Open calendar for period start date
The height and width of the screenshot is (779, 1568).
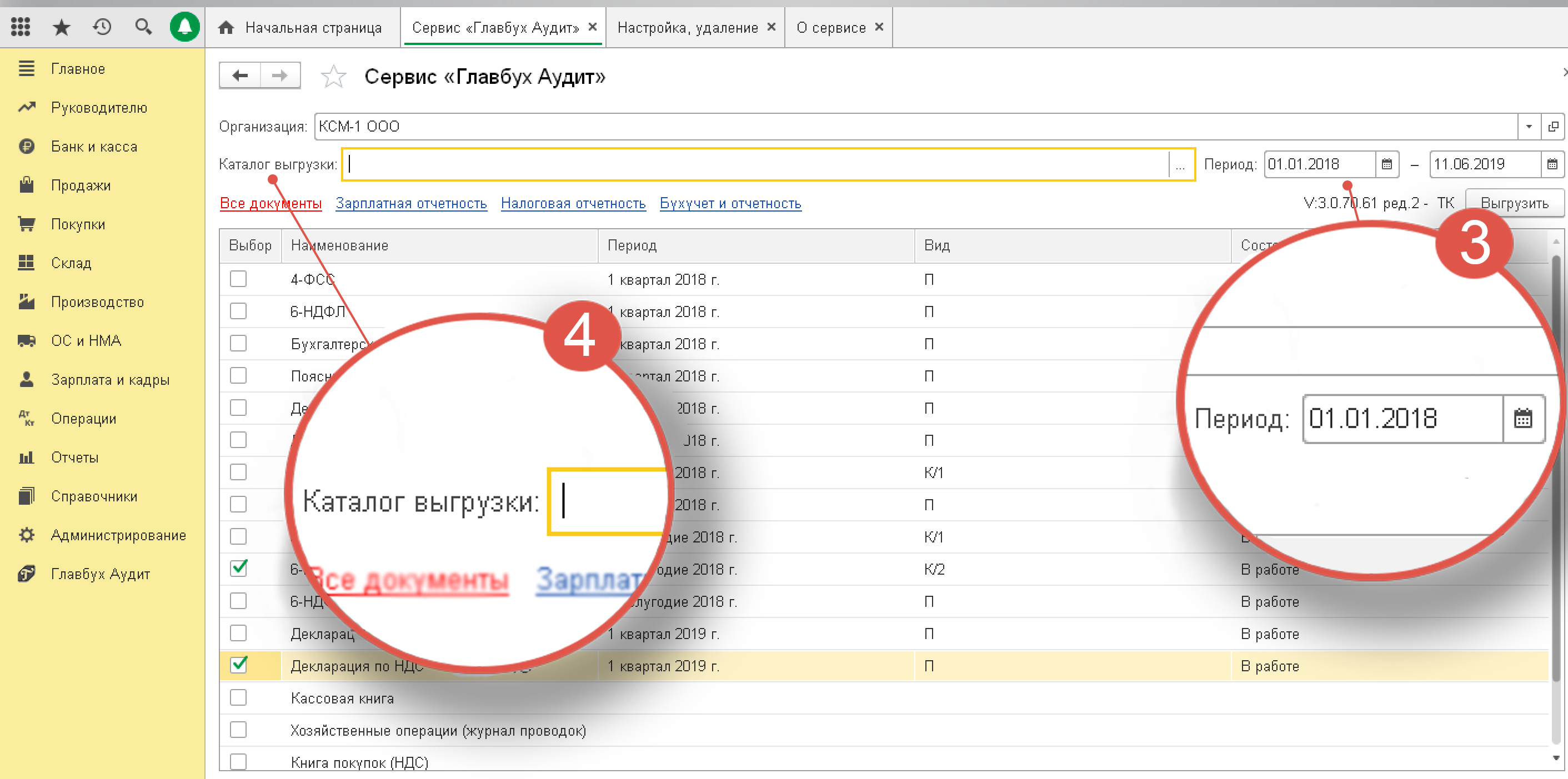coord(1386,164)
